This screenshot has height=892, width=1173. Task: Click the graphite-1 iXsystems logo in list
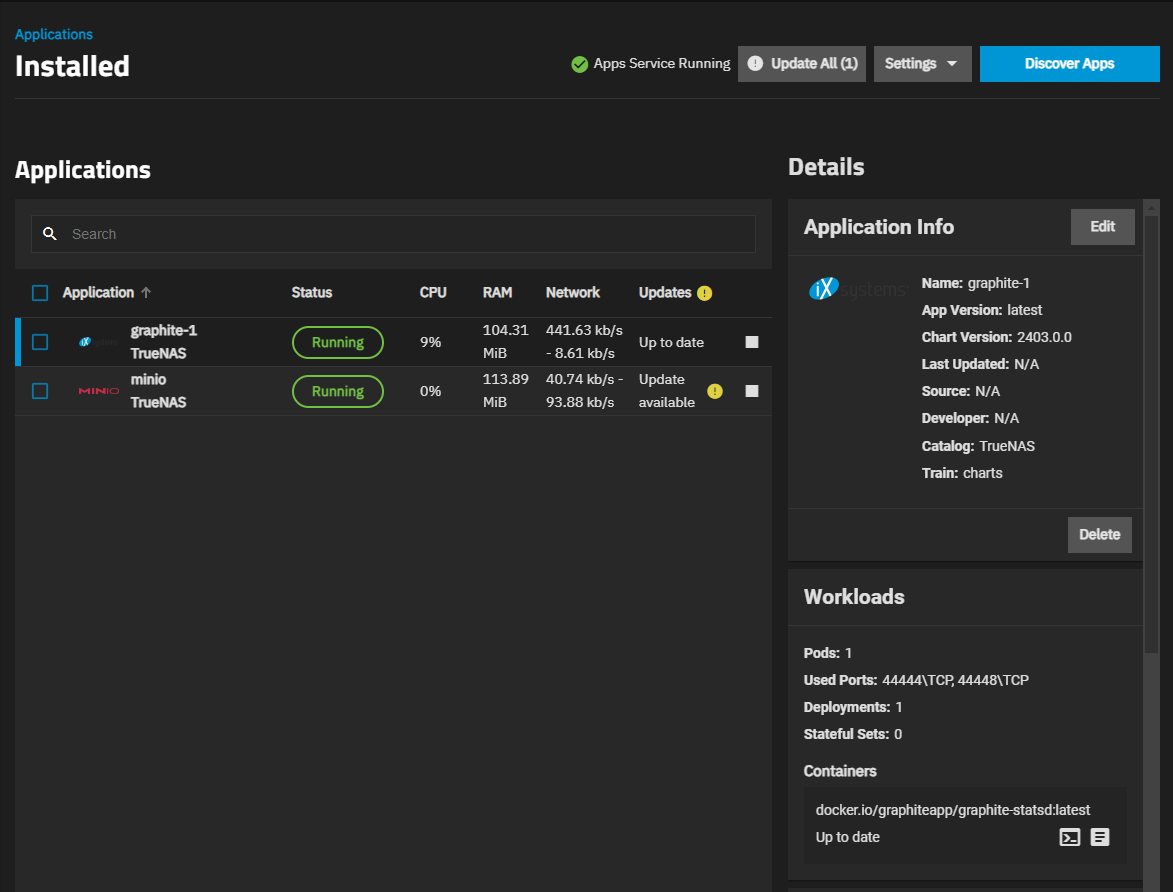click(x=98, y=342)
